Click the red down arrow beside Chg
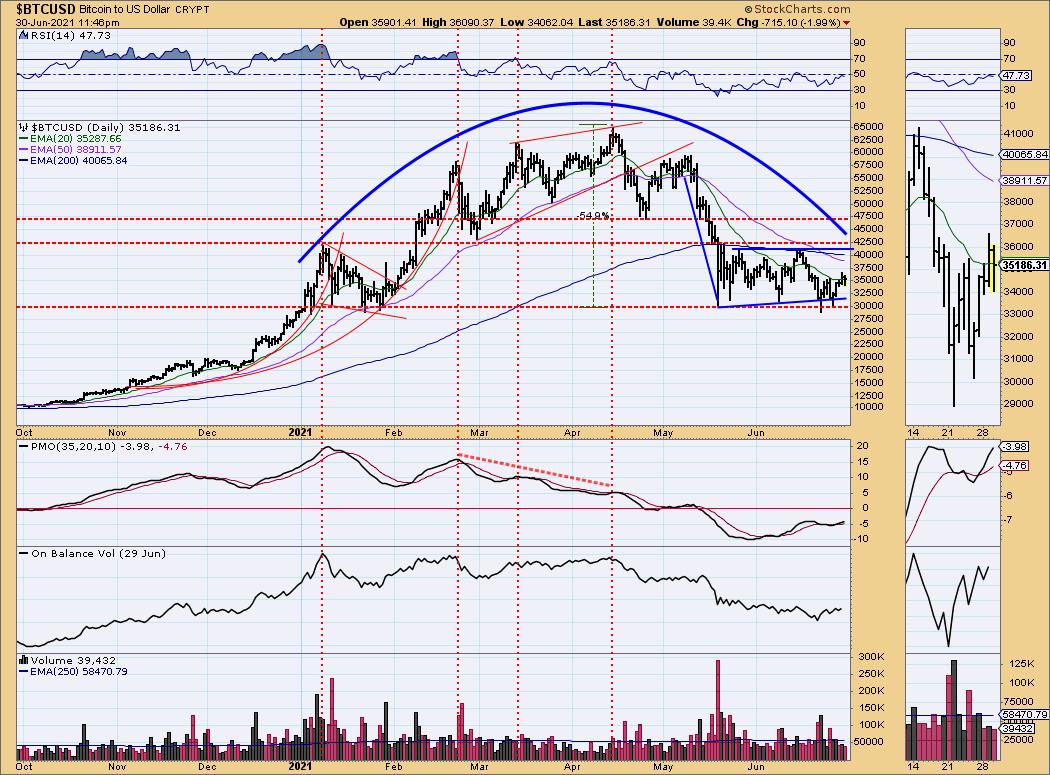 point(846,23)
